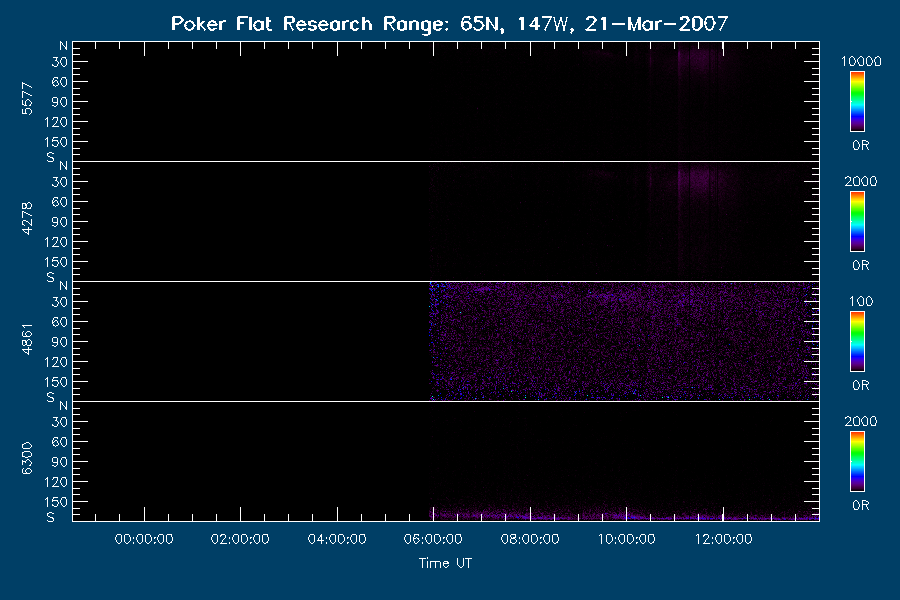
Task: Click the 100 color scale value
Action: point(860,301)
